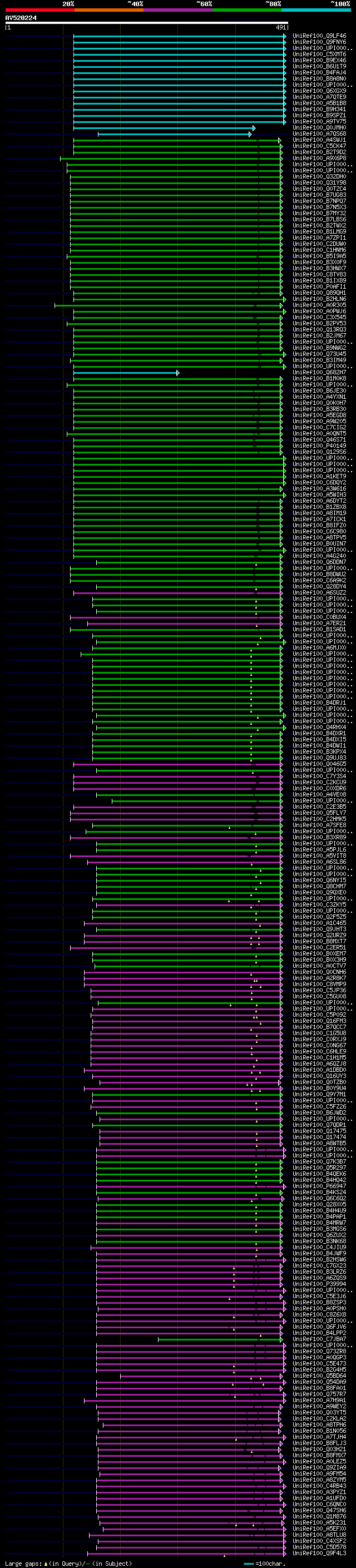This screenshot has height=1568, width=356.
Task: Select the UniRef100_A0R305 label
Action: click(319, 305)
